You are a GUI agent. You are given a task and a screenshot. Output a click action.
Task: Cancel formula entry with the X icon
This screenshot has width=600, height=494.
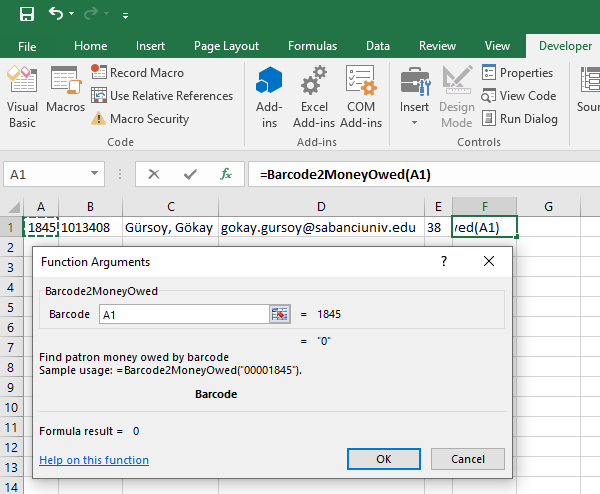click(x=154, y=174)
